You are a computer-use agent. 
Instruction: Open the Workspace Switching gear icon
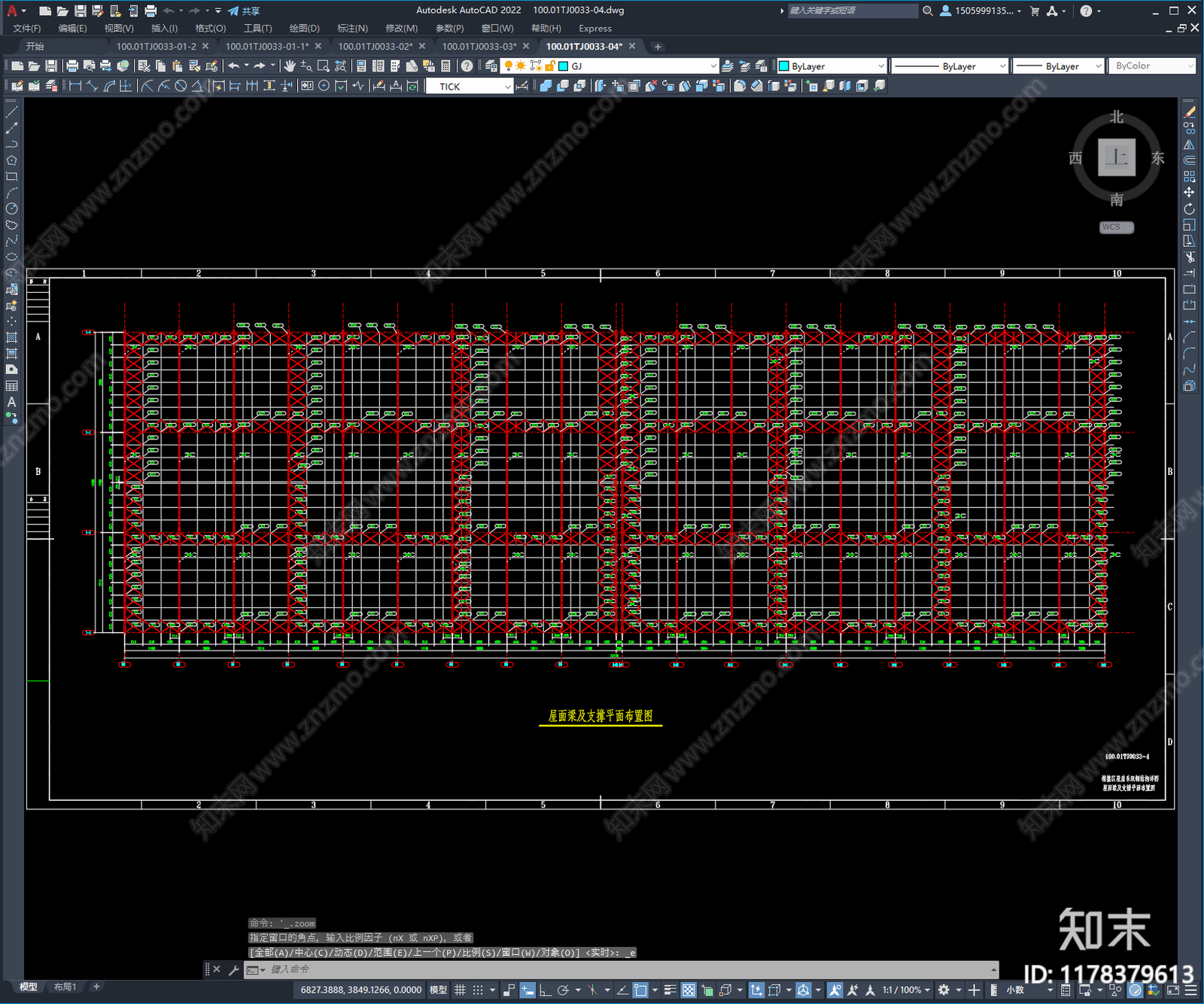[x=944, y=990]
